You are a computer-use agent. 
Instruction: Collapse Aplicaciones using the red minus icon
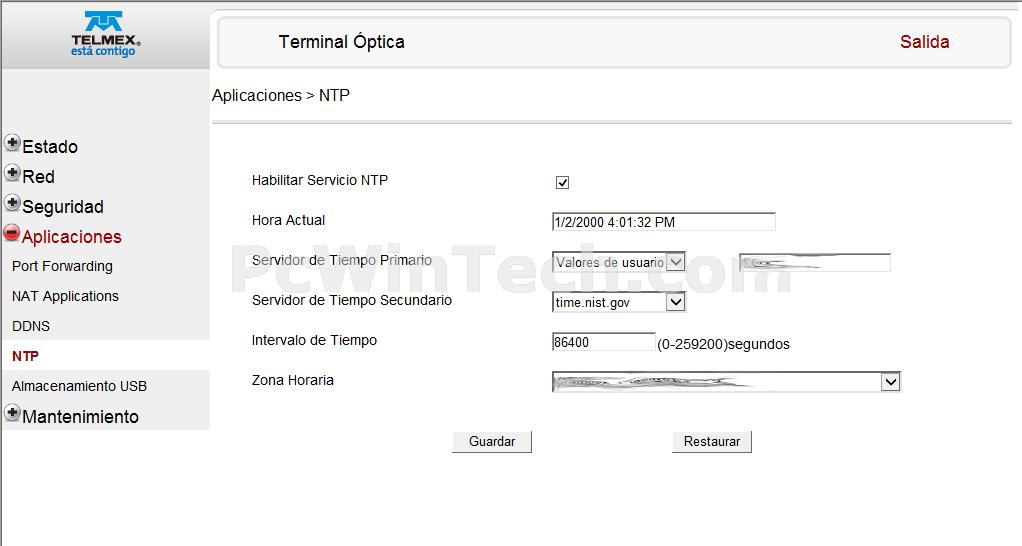12,233
